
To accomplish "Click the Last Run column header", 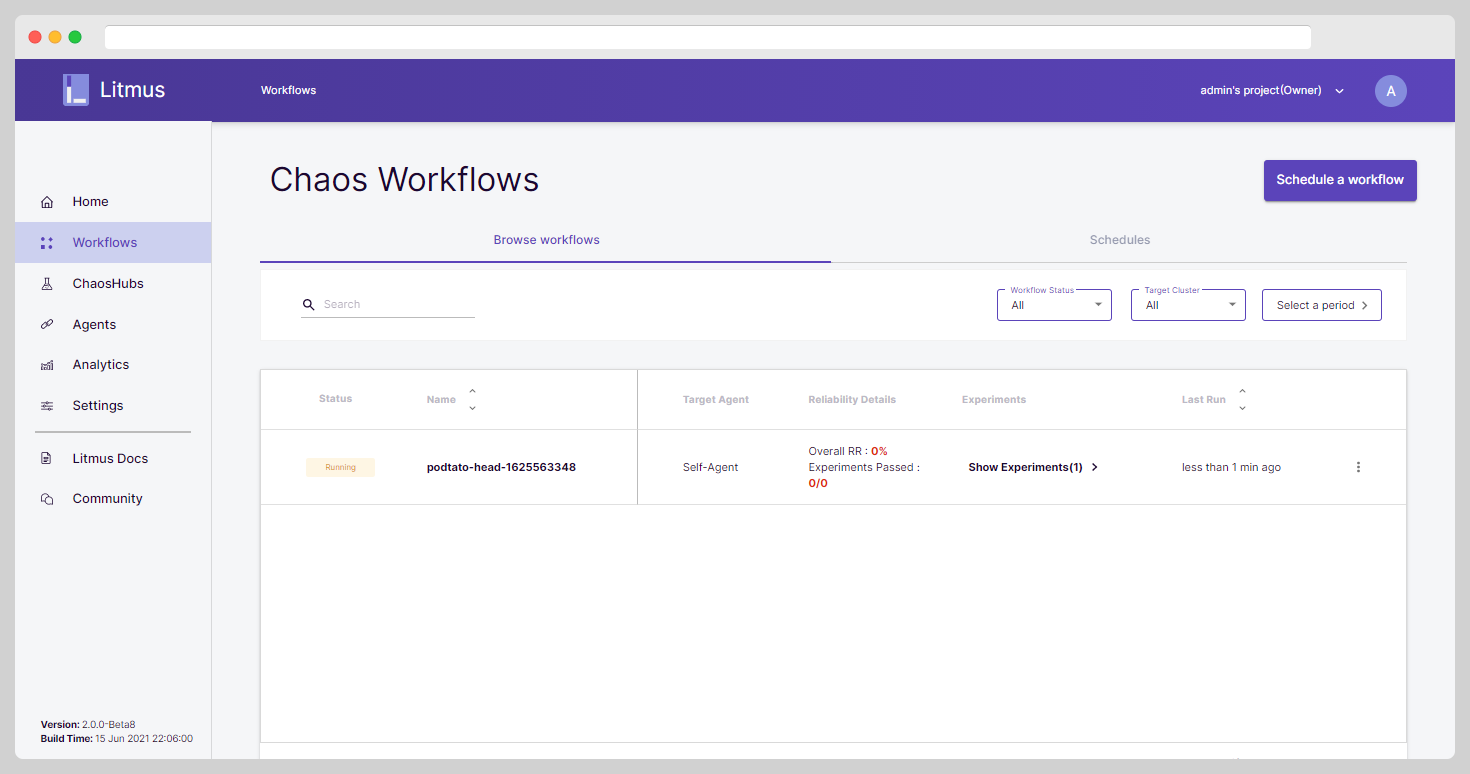I will pyautogui.click(x=1203, y=400).
